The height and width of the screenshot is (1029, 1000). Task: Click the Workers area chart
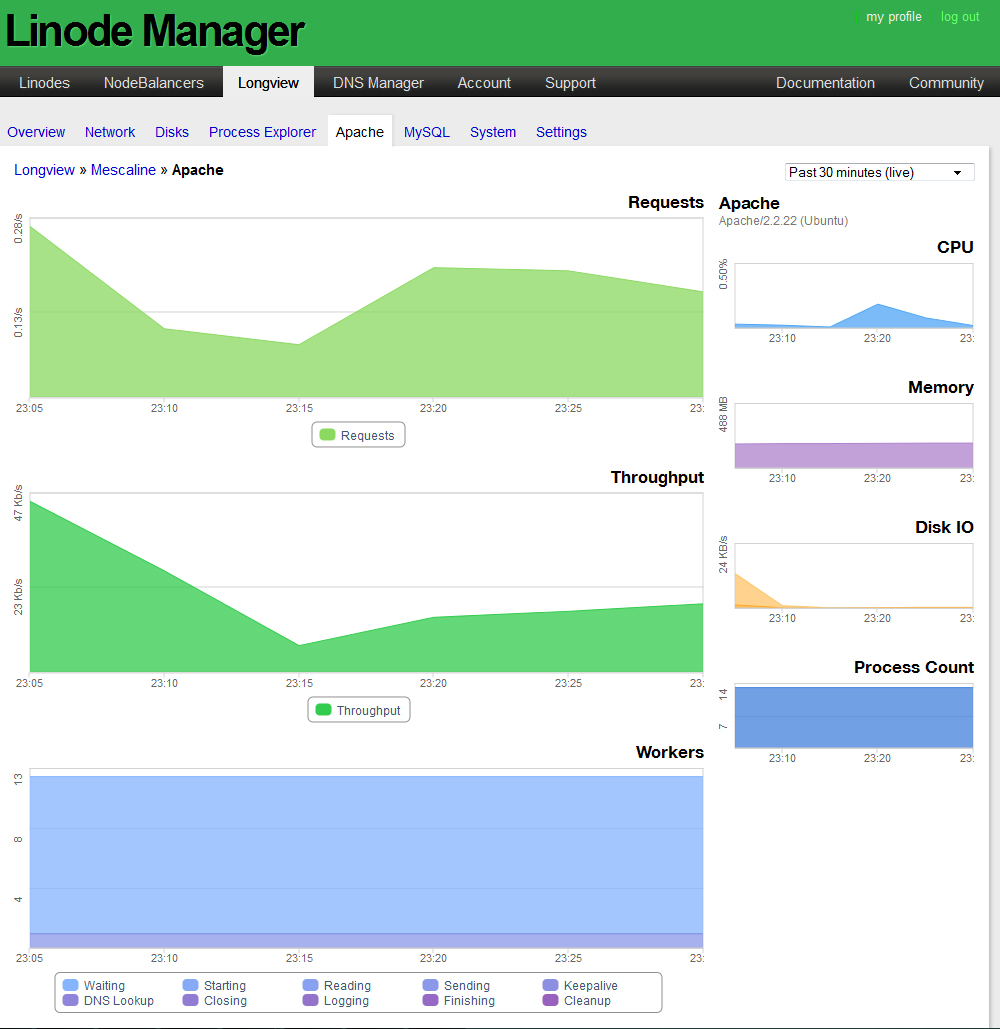pos(366,858)
